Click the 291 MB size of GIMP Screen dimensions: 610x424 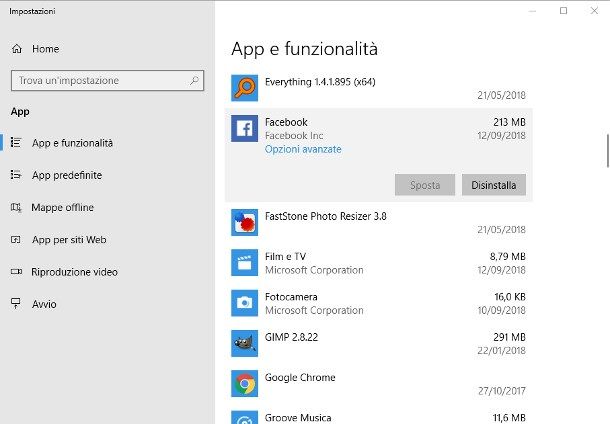coord(509,337)
